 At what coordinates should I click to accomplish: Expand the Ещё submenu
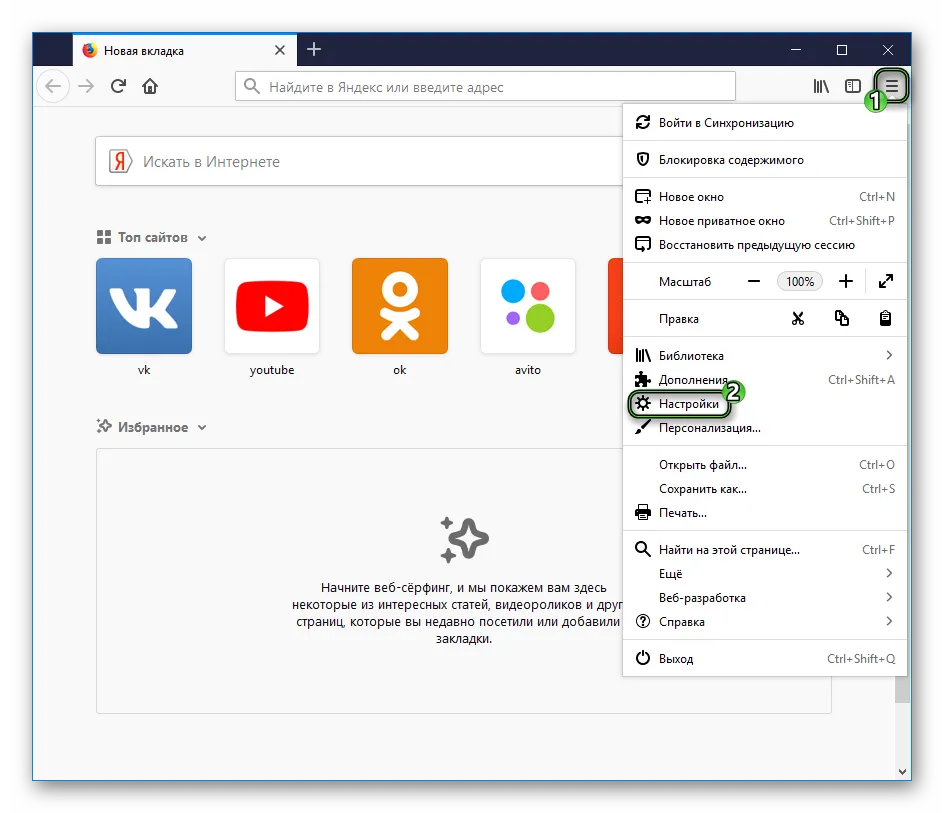(765, 573)
